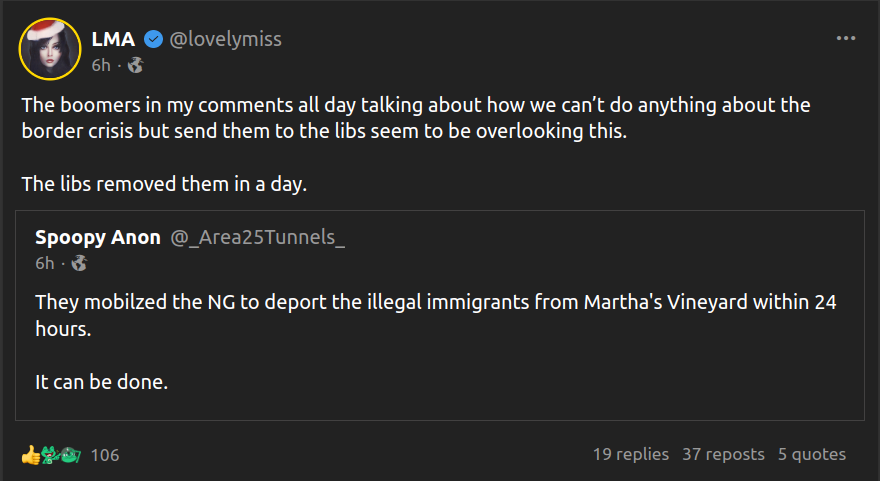Click main post text about border crisis
Viewport: 880px width, 481px height.
[415, 118]
